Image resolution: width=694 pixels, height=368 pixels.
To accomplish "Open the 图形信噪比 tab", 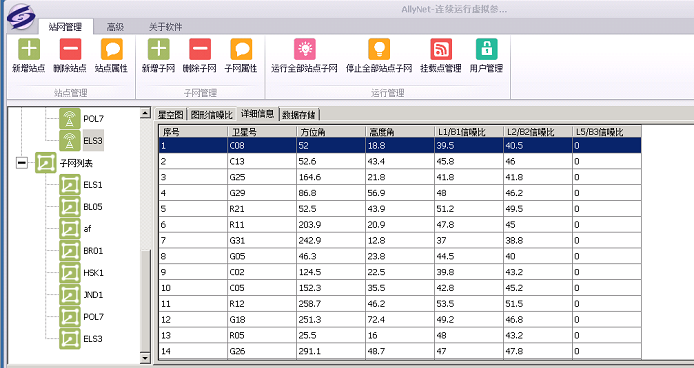I will 212,115.
